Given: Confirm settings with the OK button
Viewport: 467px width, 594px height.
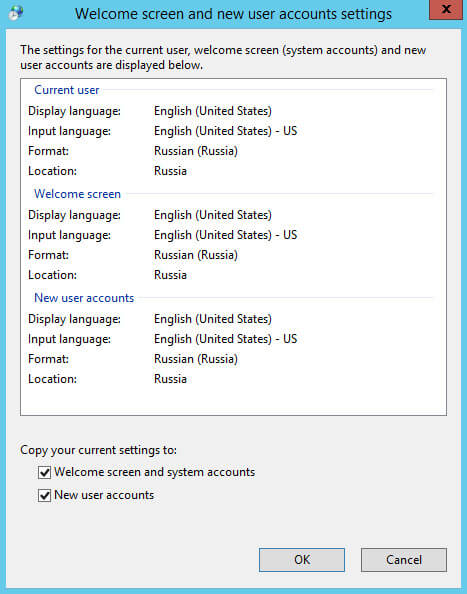Looking at the screenshot, I should [x=302, y=560].
